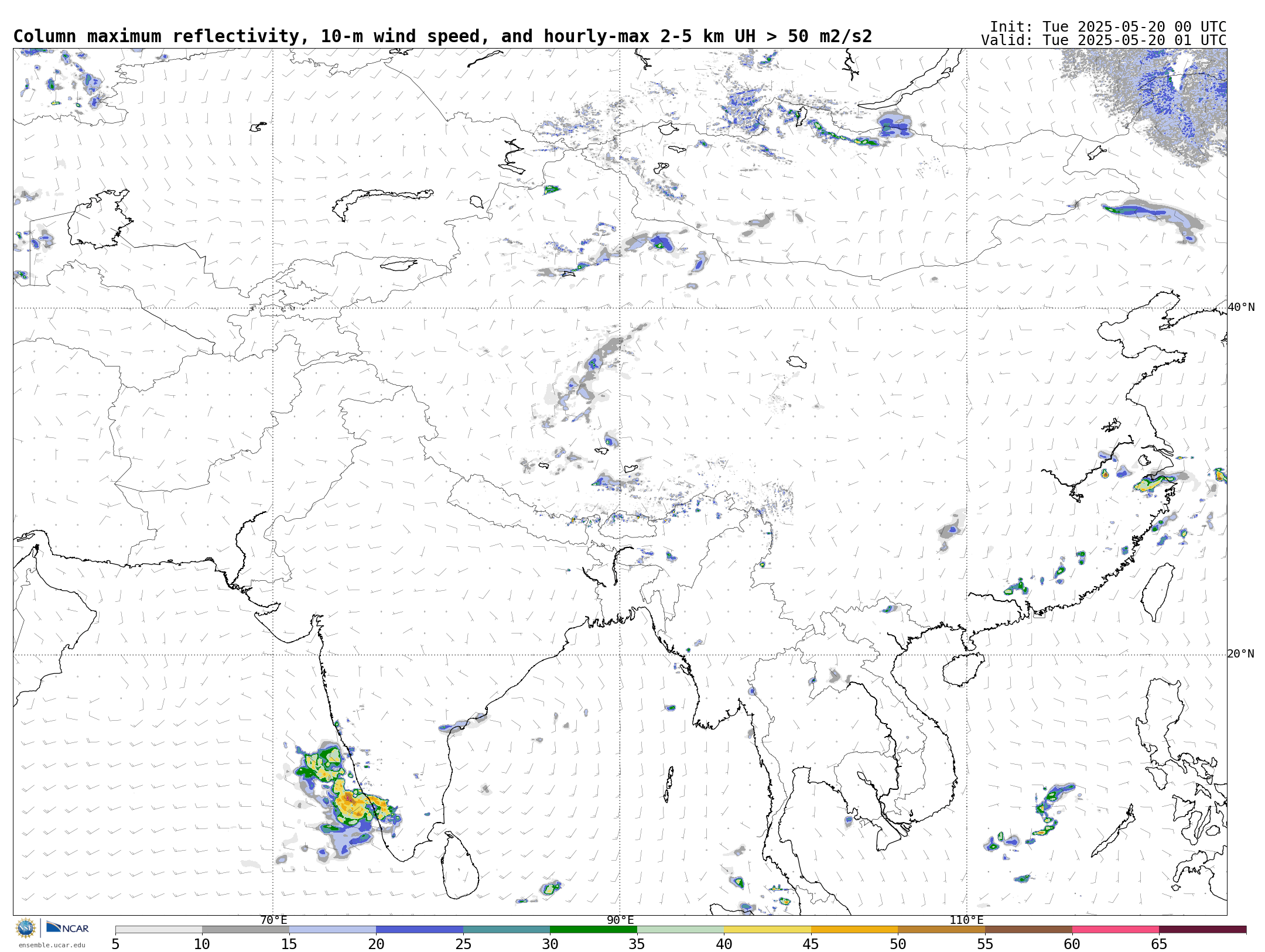Open the ensemble.ucar.edu text link

point(52,945)
